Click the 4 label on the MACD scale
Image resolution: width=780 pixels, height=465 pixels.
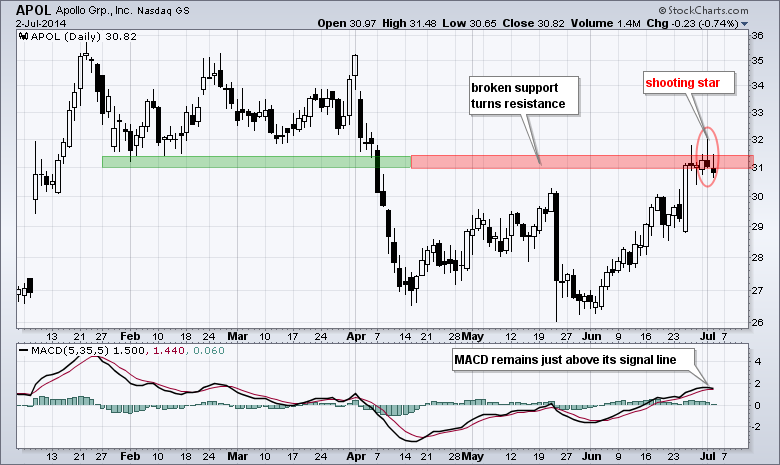coord(758,362)
